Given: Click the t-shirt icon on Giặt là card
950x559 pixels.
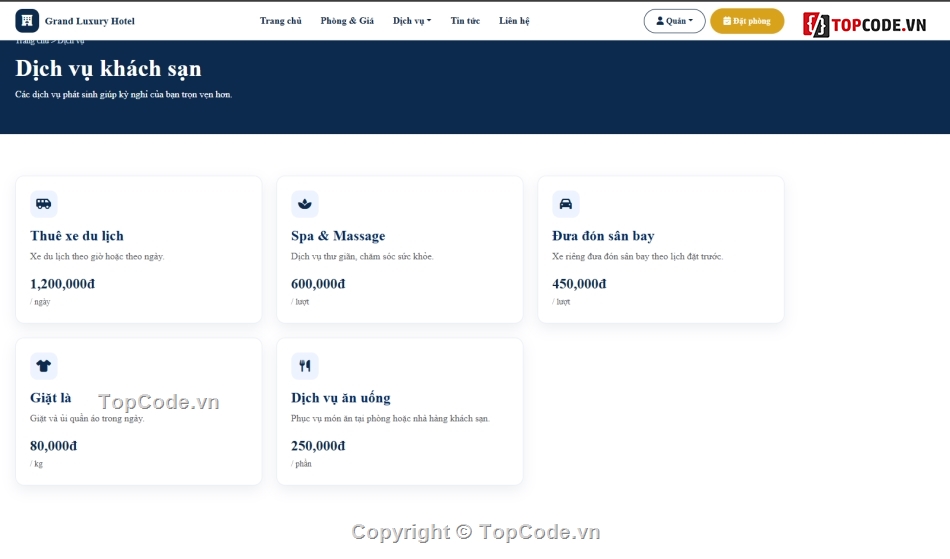Looking at the screenshot, I should pos(44,366).
